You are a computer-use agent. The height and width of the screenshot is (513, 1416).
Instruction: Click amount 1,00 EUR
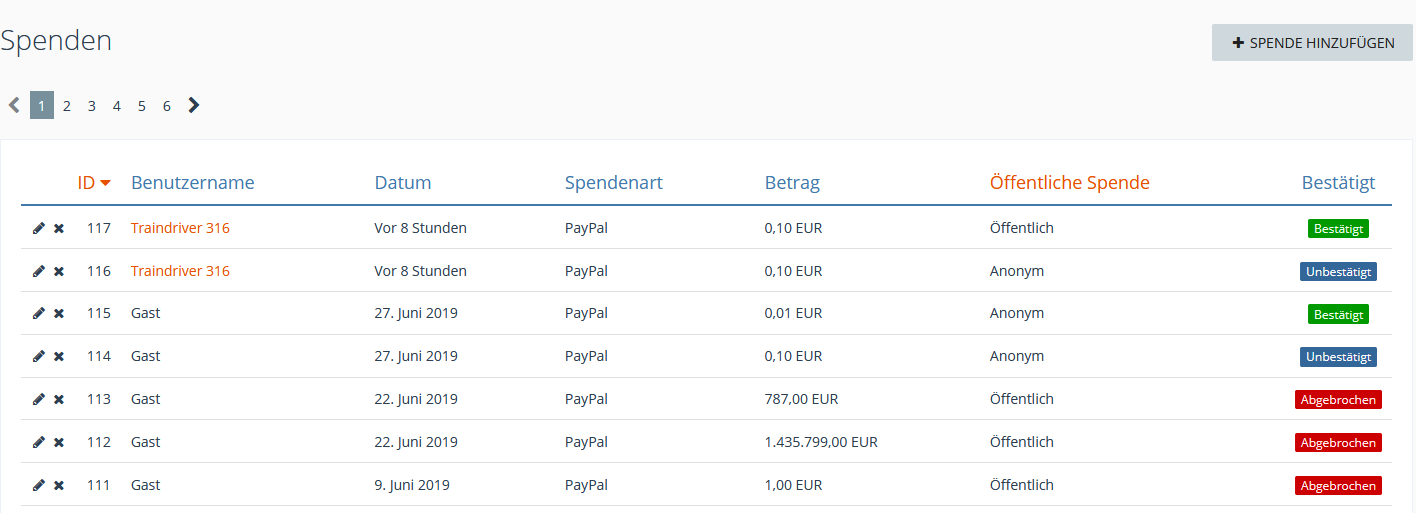[793, 485]
